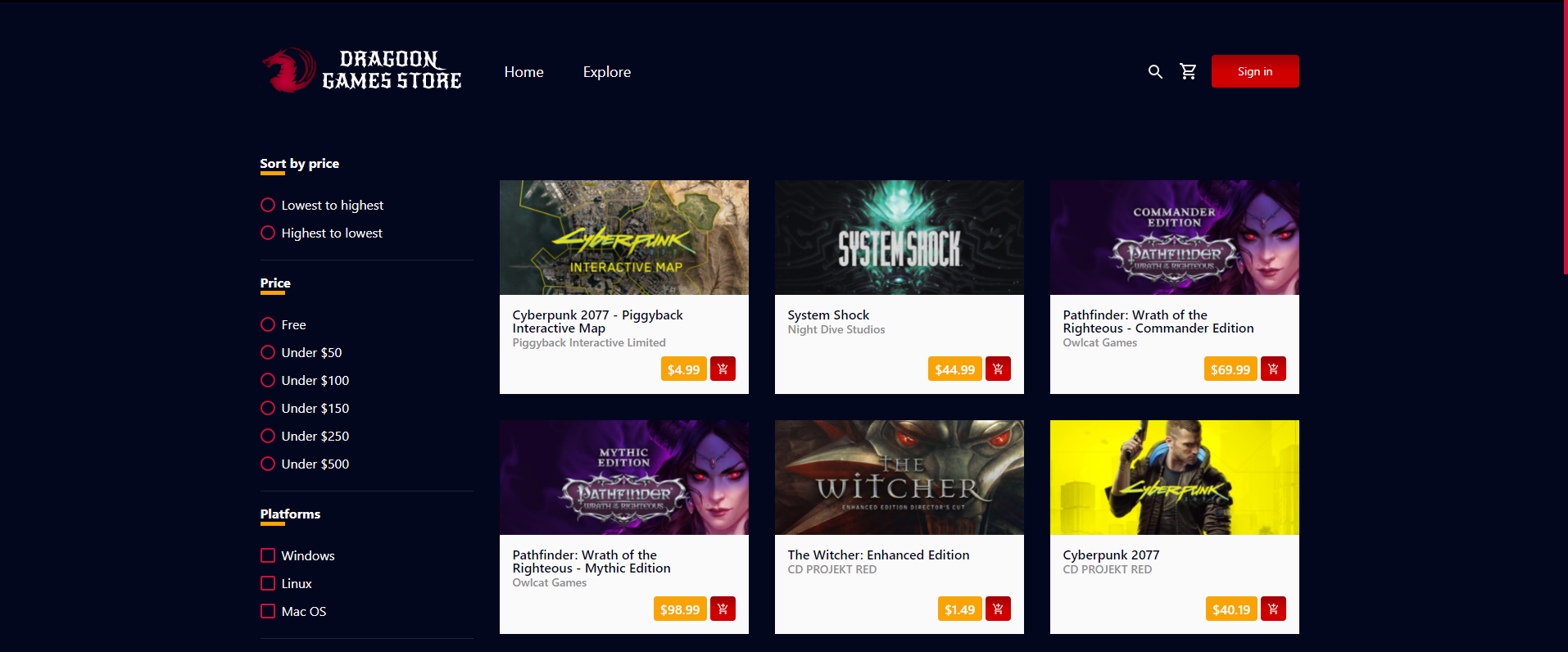
Task: Click CD PROJEKT RED under Cyberpunk 2077
Action: [x=1108, y=569]
